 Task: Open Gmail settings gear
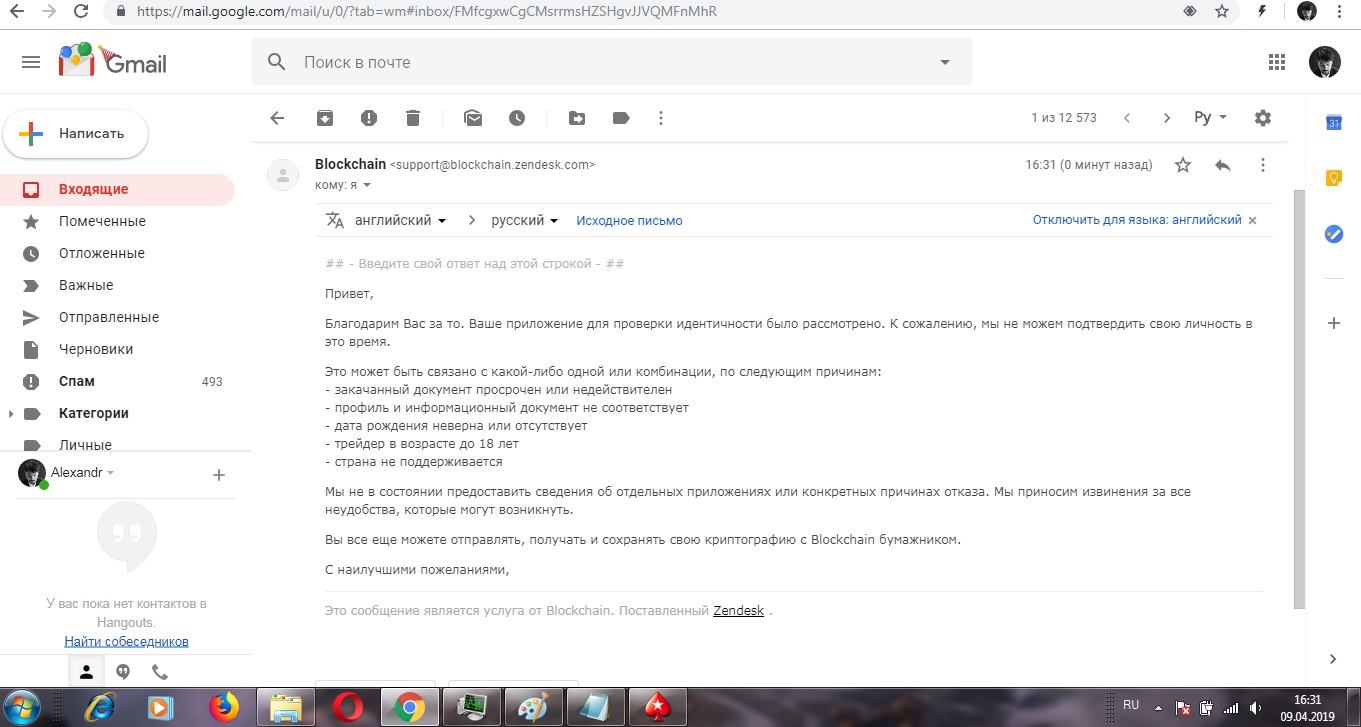coord(1263,118)
